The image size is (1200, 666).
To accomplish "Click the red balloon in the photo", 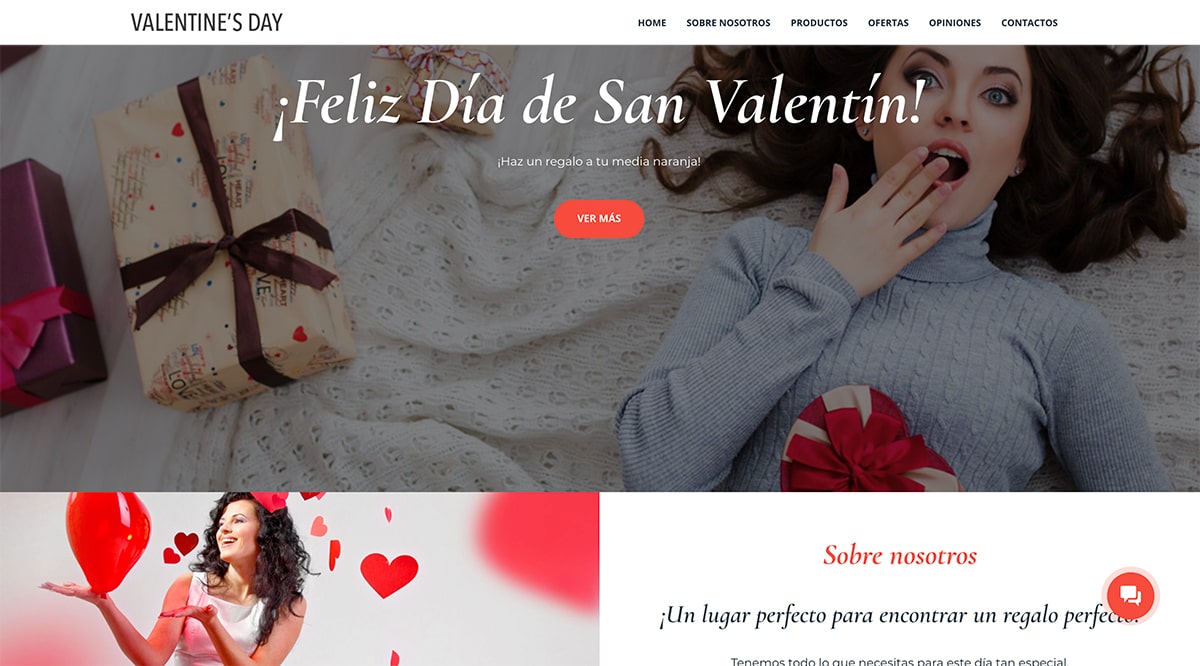I will point(108,539).
